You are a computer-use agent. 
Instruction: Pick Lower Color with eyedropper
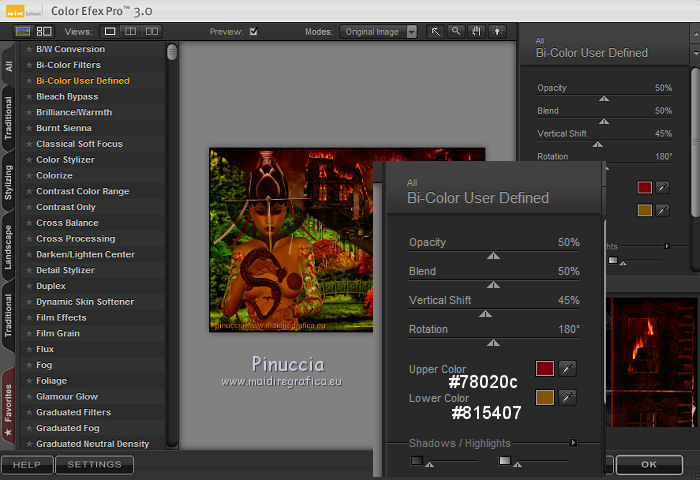pos(567,398)
